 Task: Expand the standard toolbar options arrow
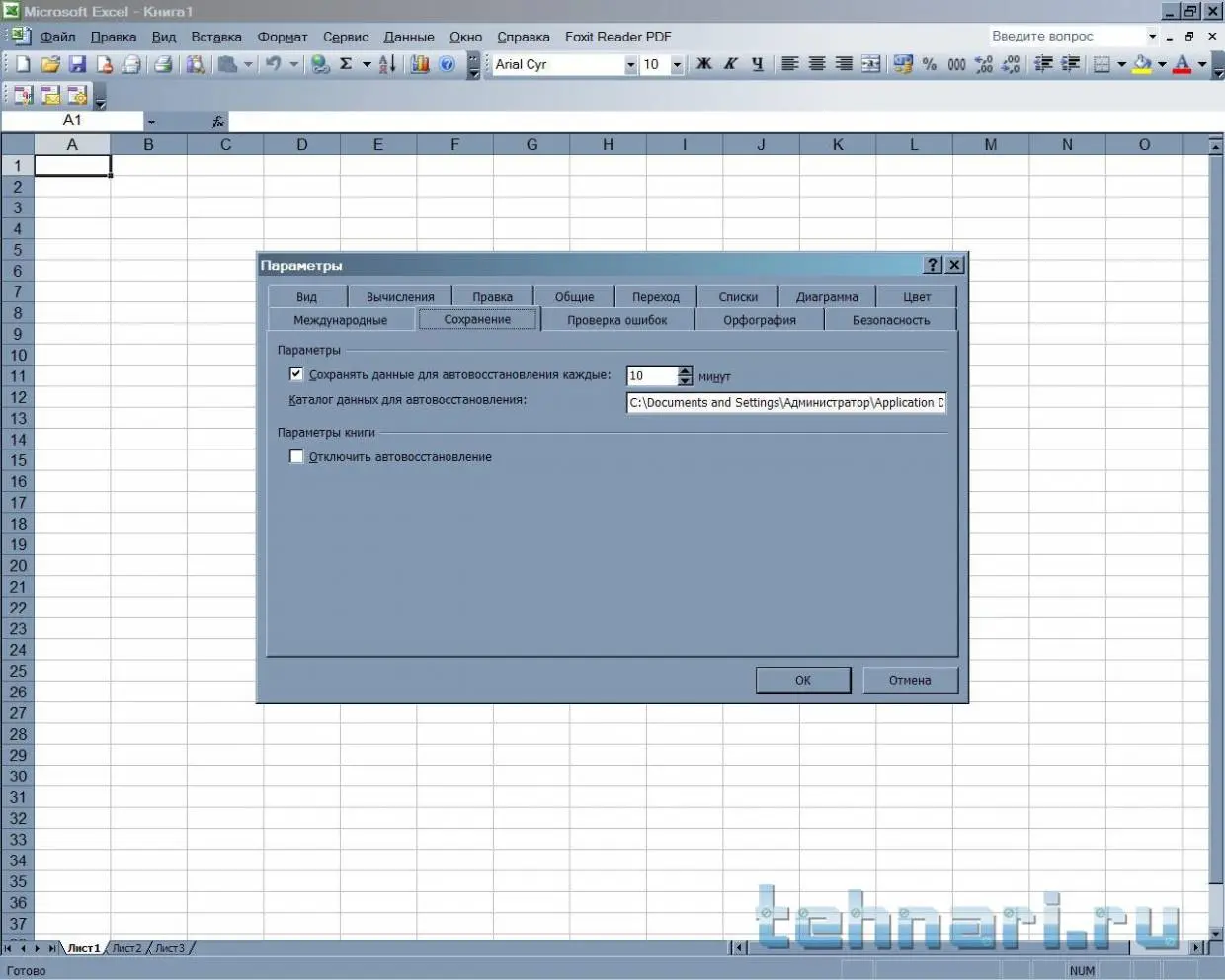[473, 64]
